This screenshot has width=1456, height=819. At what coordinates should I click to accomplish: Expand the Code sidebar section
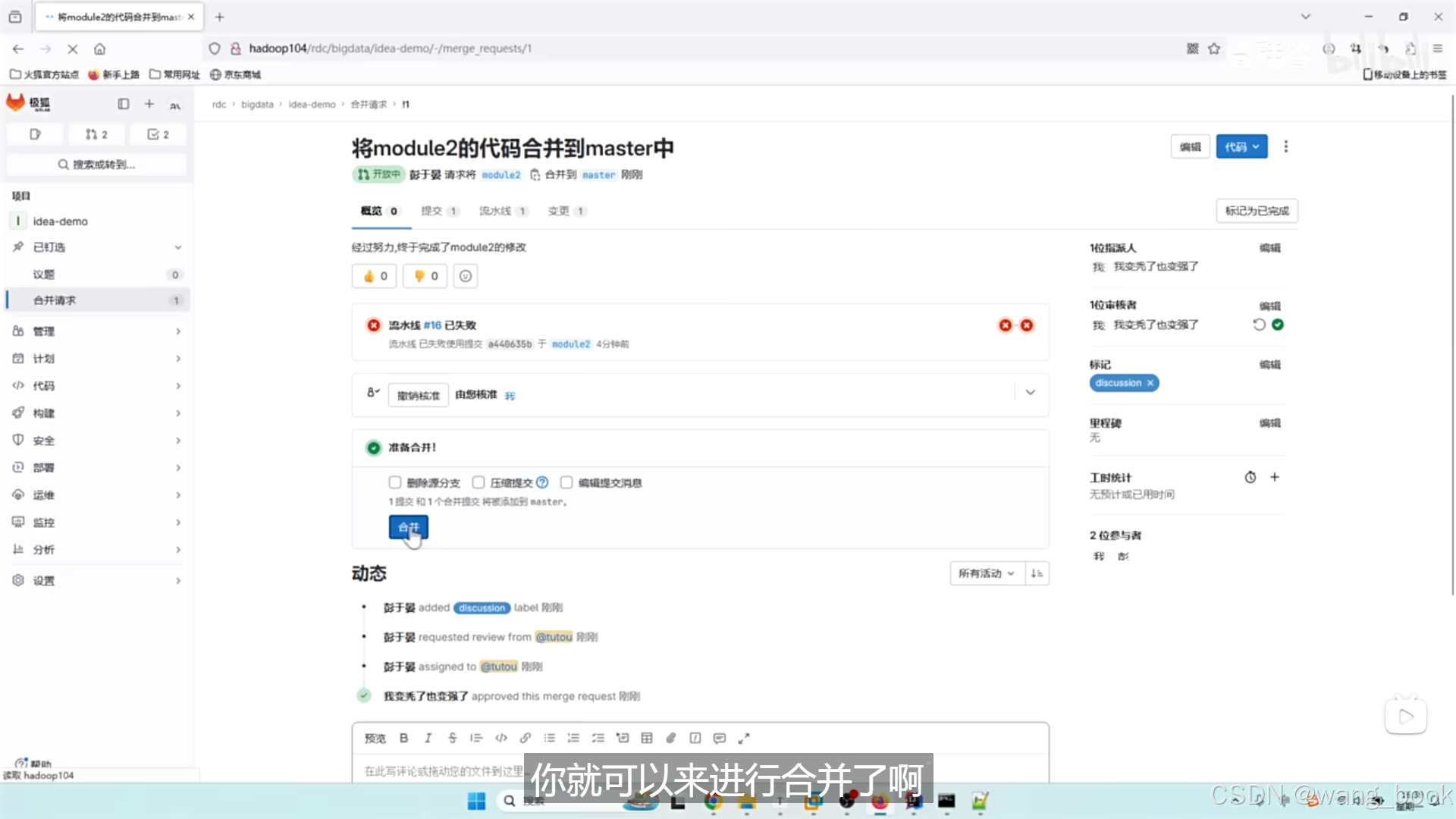pyautogui.click(x=99, y=386)
